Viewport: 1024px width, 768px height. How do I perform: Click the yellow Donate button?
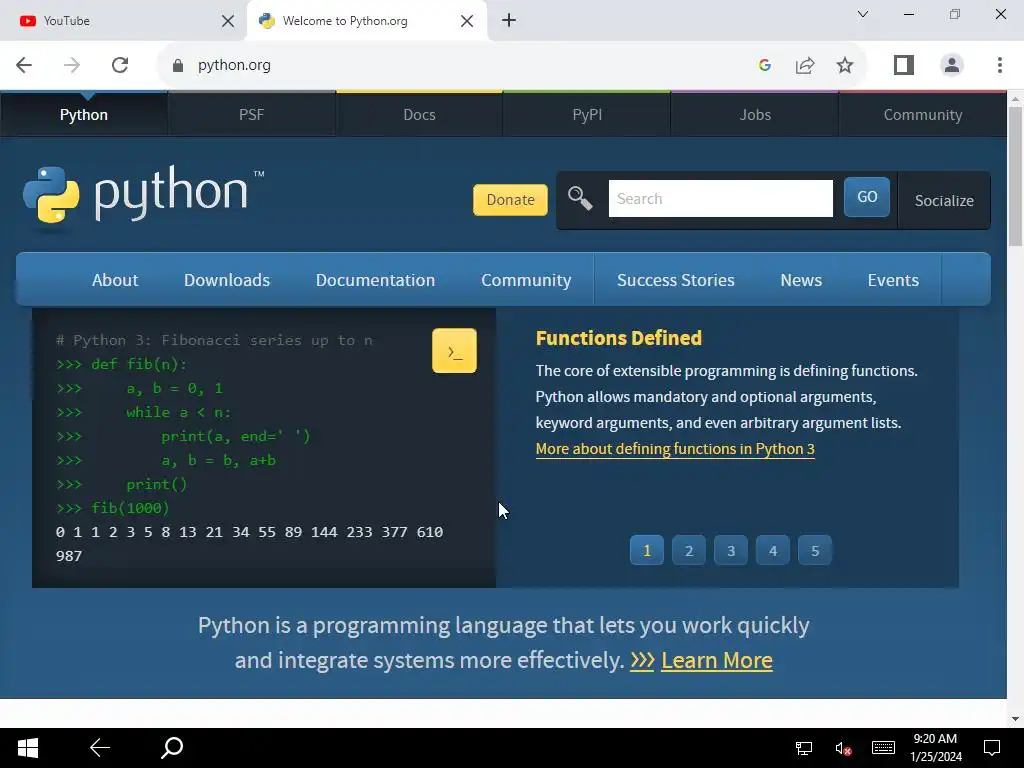(511, 200)
